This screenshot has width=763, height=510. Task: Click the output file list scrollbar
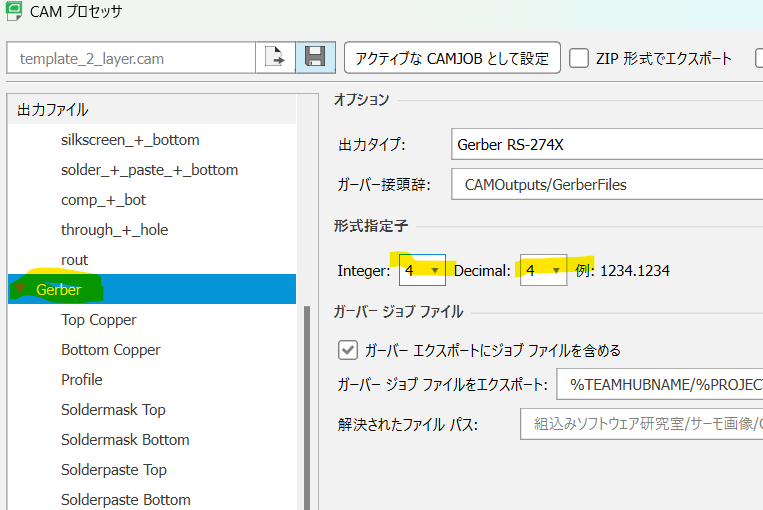[307, 400]
